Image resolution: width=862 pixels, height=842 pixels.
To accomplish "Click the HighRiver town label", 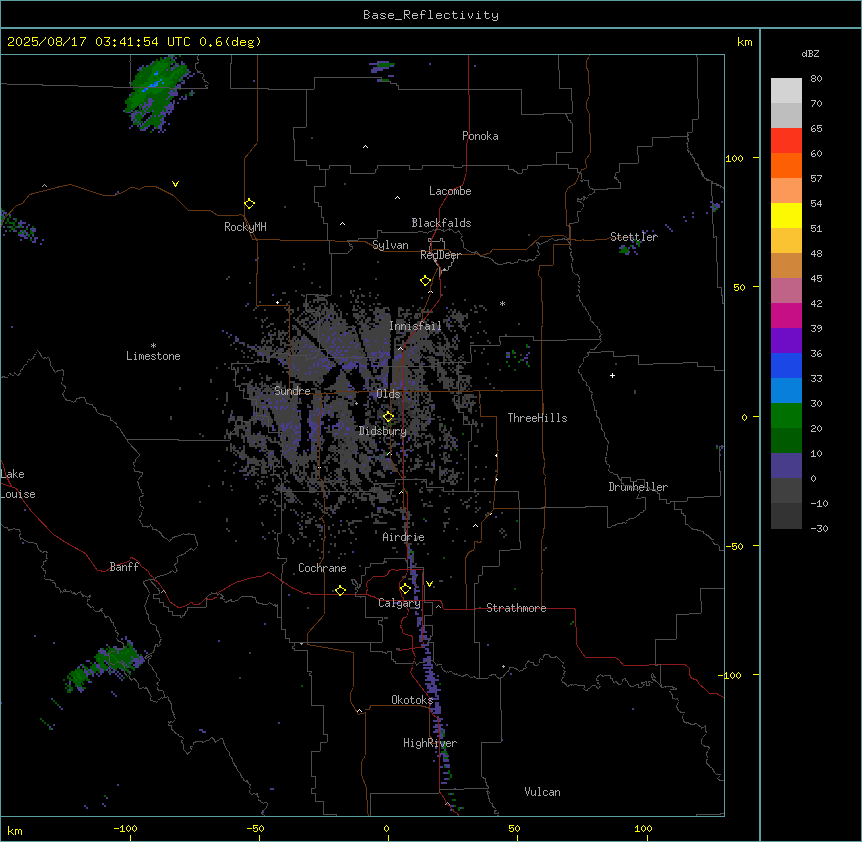I will coord(430,743).
